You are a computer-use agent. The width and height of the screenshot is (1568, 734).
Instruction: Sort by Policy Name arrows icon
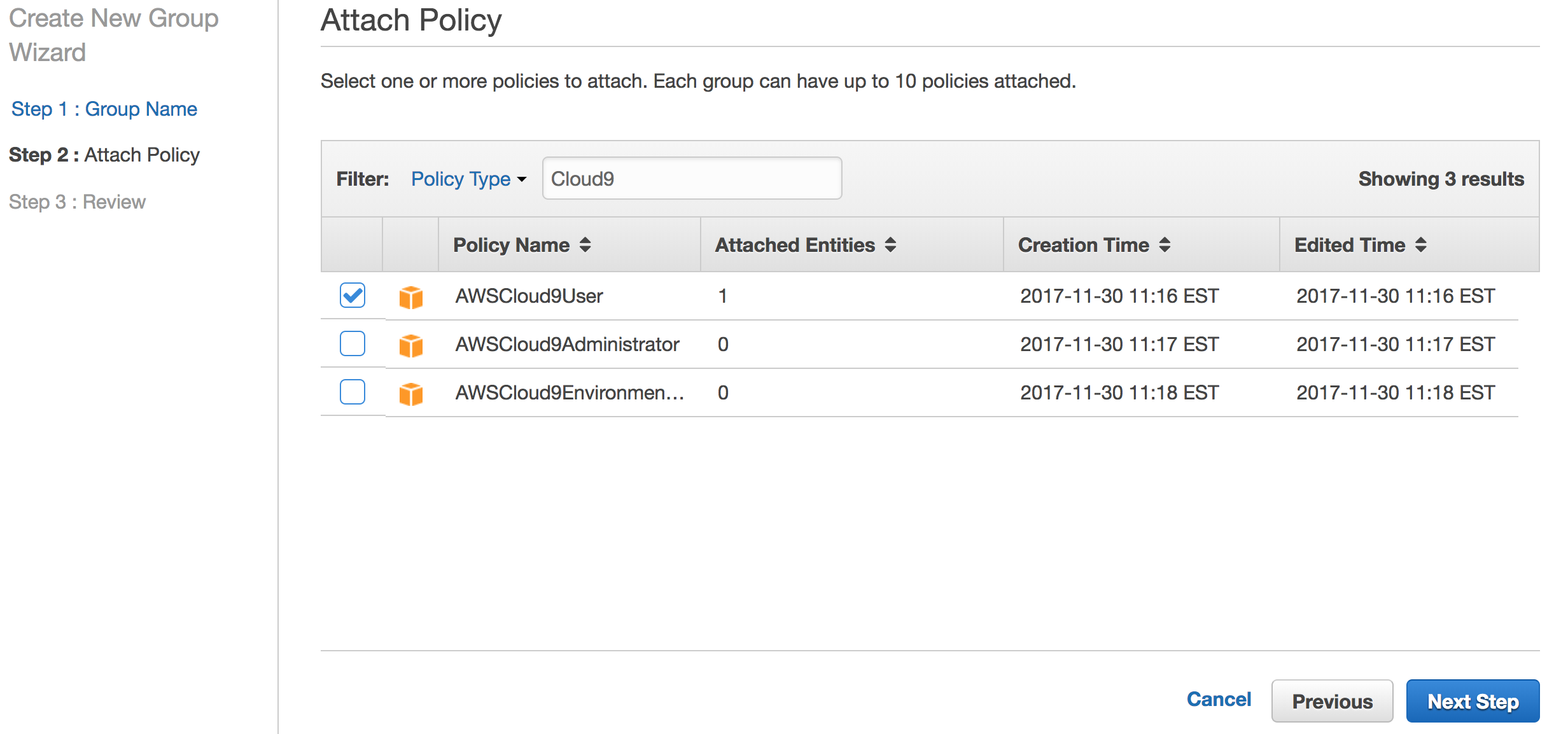click(585, 245)
